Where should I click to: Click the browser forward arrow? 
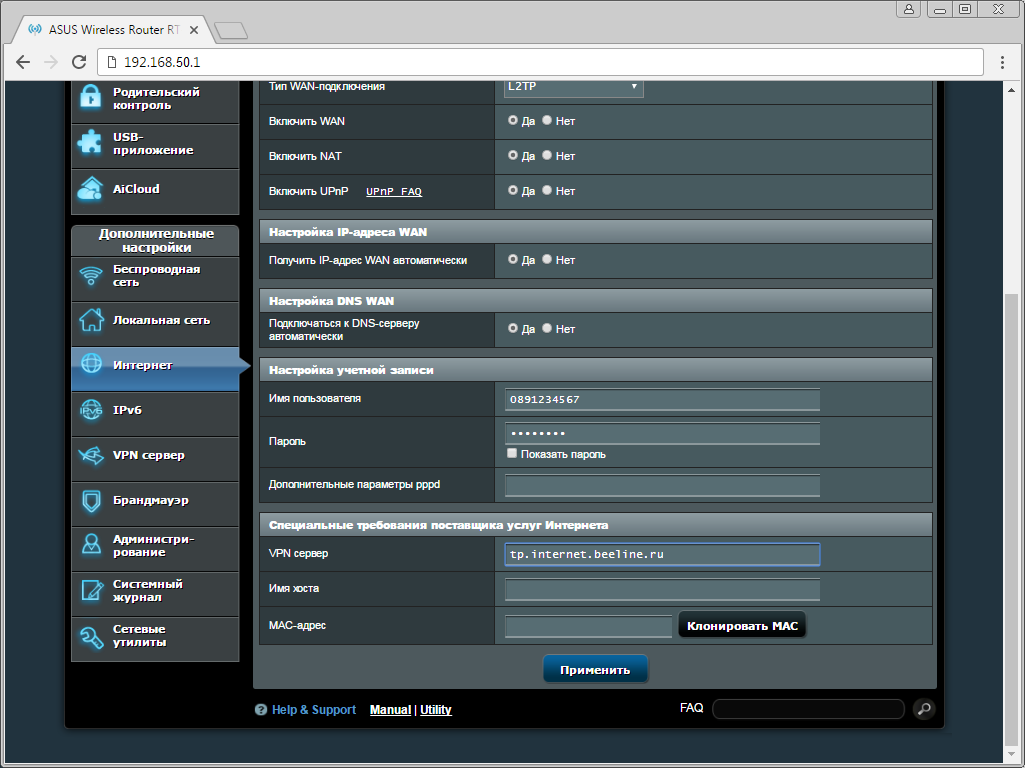(50, 62)
